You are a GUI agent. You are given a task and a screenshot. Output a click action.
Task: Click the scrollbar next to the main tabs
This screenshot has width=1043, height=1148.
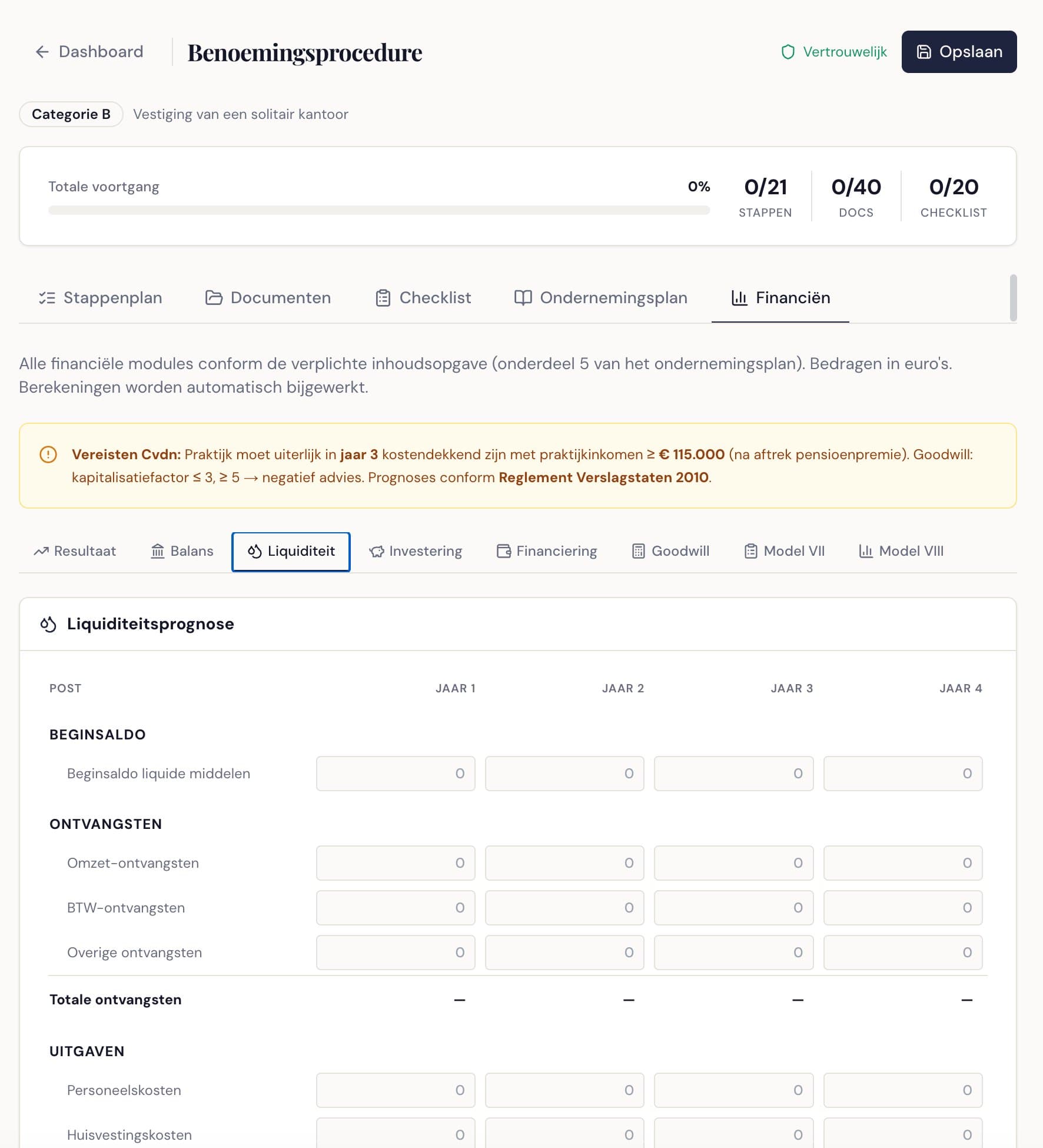1013,298
